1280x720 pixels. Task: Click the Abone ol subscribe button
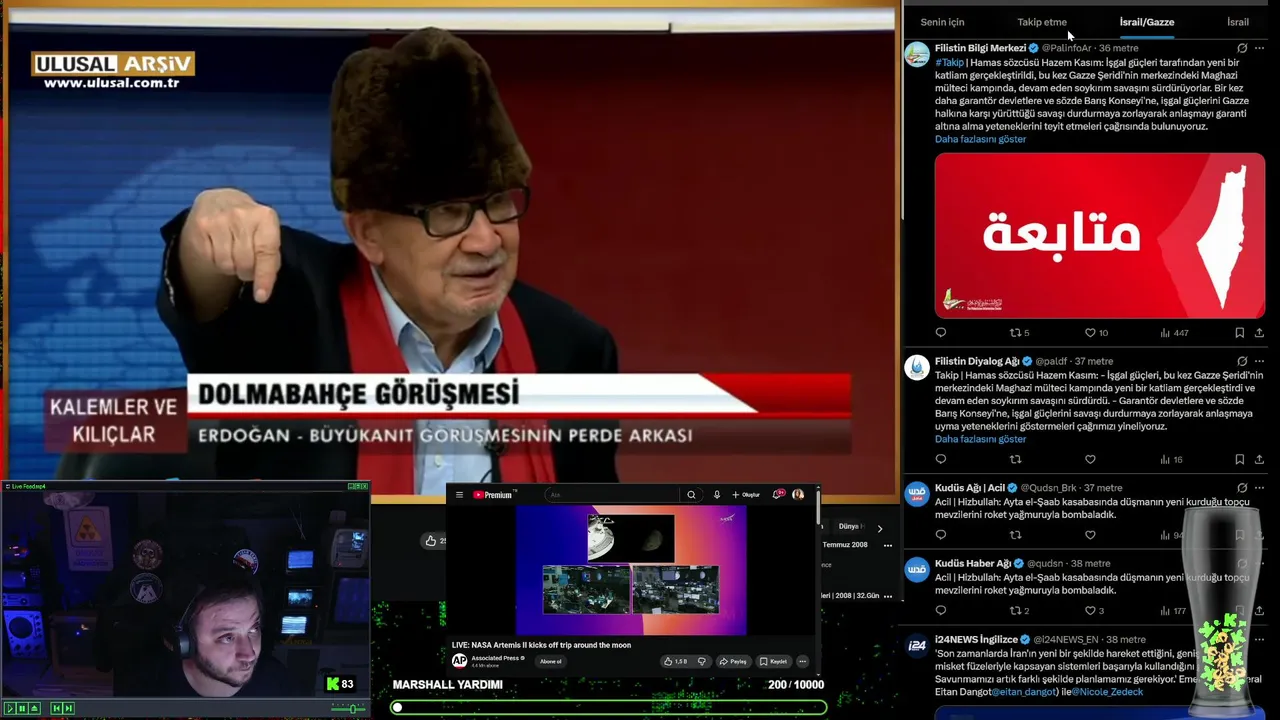pyautogui.click(x=551, y=661)
